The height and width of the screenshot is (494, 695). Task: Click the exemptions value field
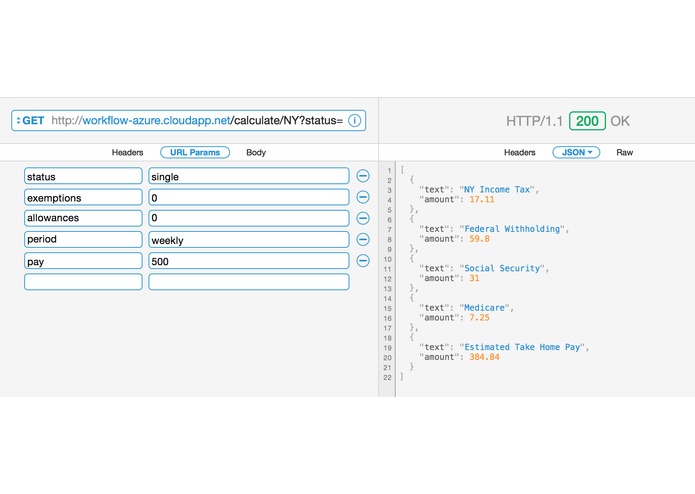tap(249, 197)
